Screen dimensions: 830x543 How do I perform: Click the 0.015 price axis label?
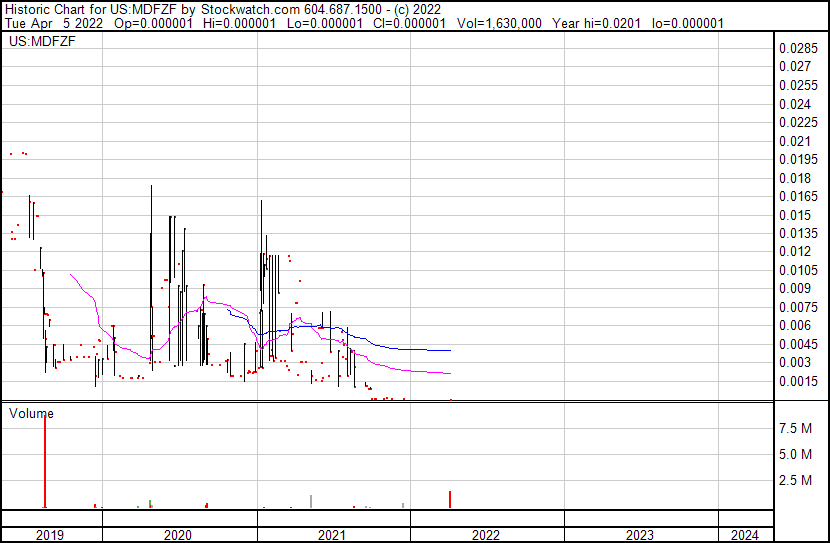click(x=796, y=215)
